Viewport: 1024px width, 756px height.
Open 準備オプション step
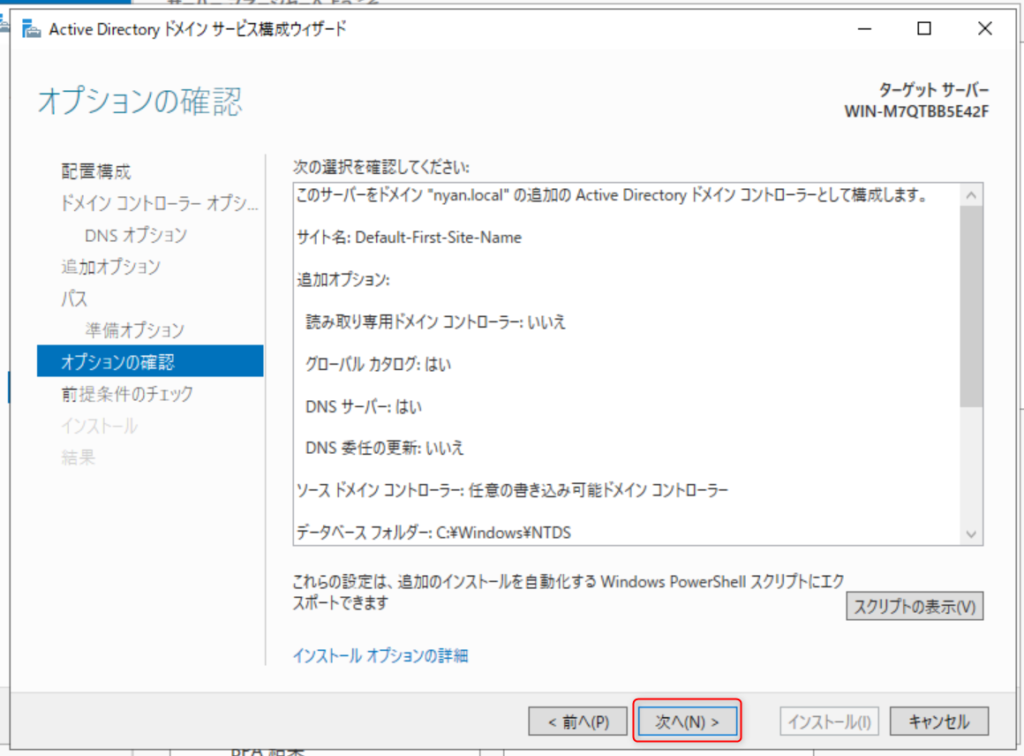[134, 330]
